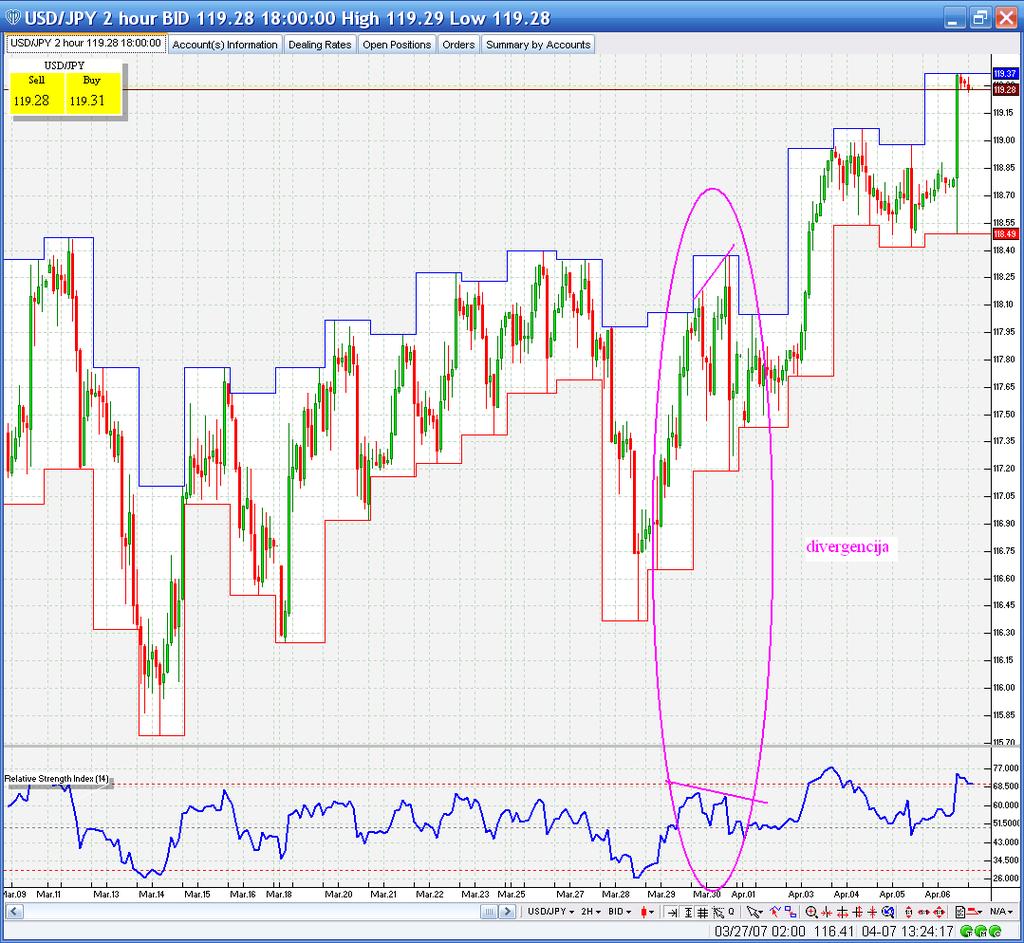Click the 119.28 current price marker
This screenshot has width=1024, height=943.
[1005, 89]
